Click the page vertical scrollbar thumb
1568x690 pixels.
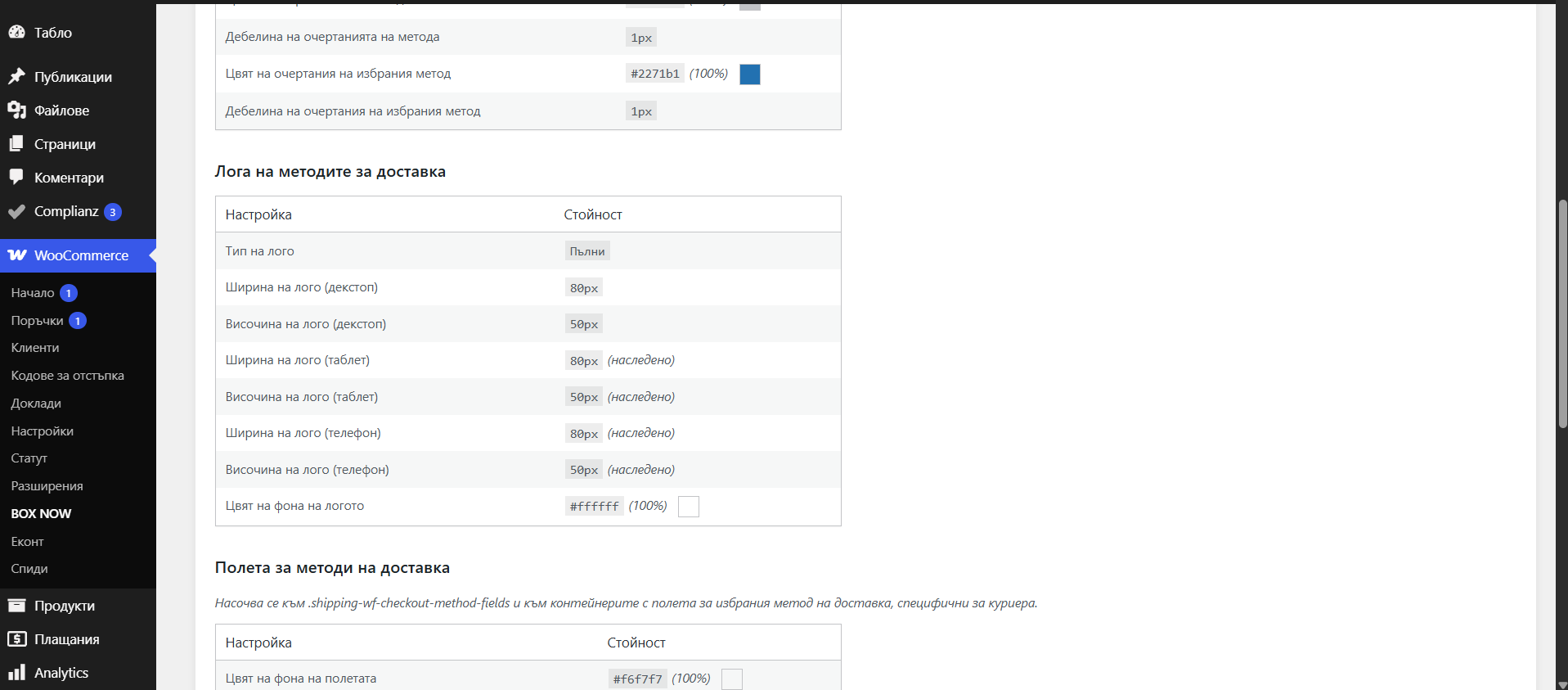1562,313
